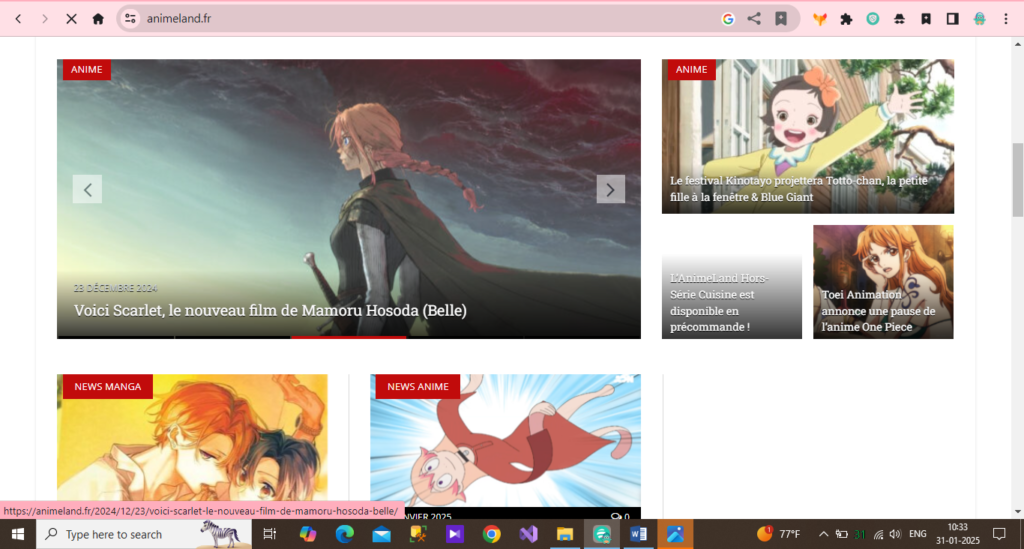
Task: Open the notification center icon
Action: click(x=999, y=534)
